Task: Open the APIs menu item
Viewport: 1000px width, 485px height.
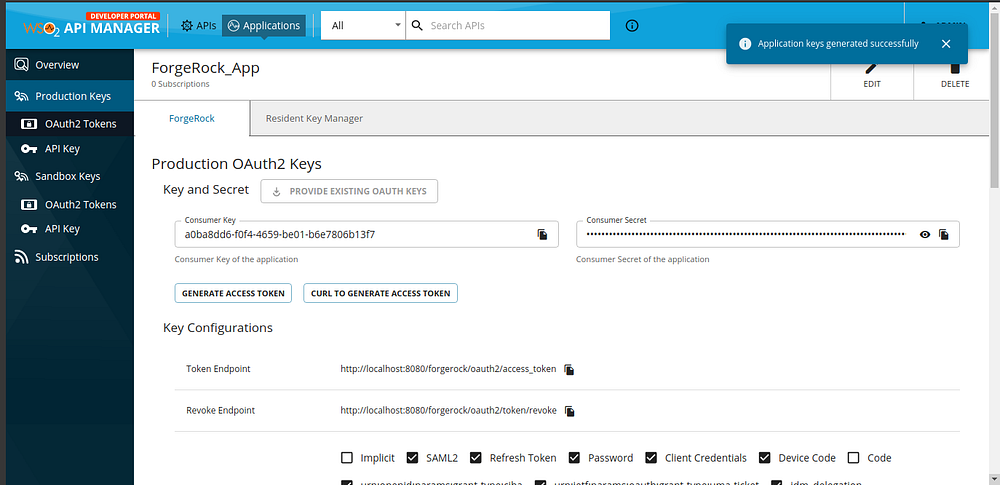Action: coord(199,26)
